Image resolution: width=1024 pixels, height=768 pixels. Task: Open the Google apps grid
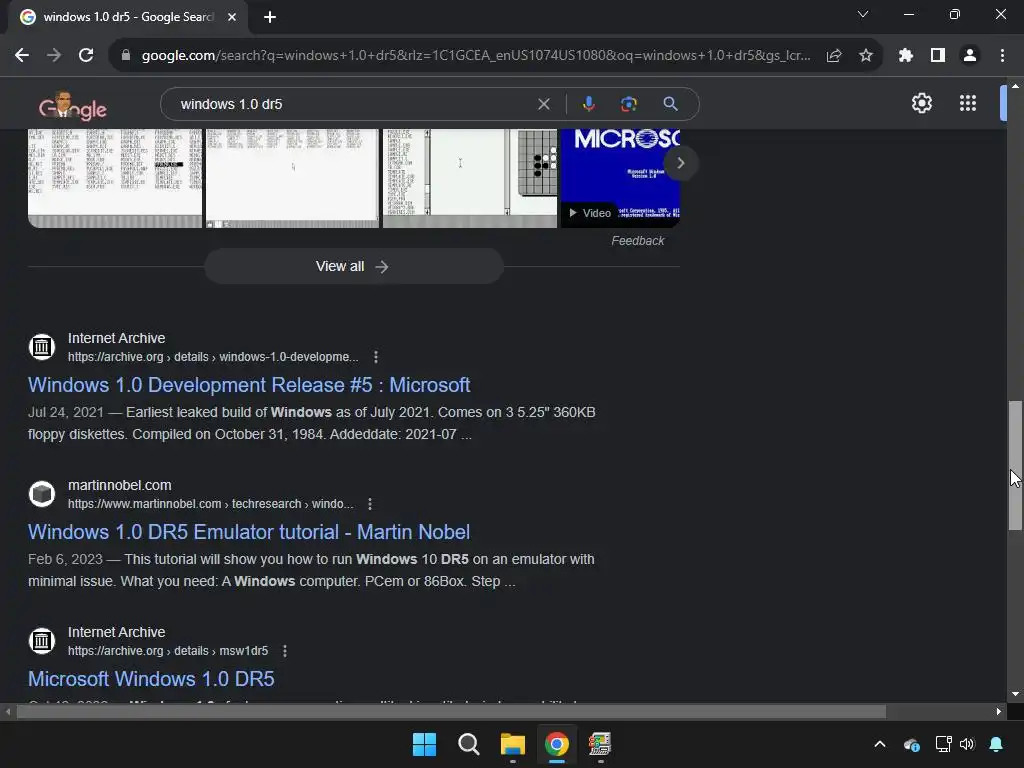point(968,103)
